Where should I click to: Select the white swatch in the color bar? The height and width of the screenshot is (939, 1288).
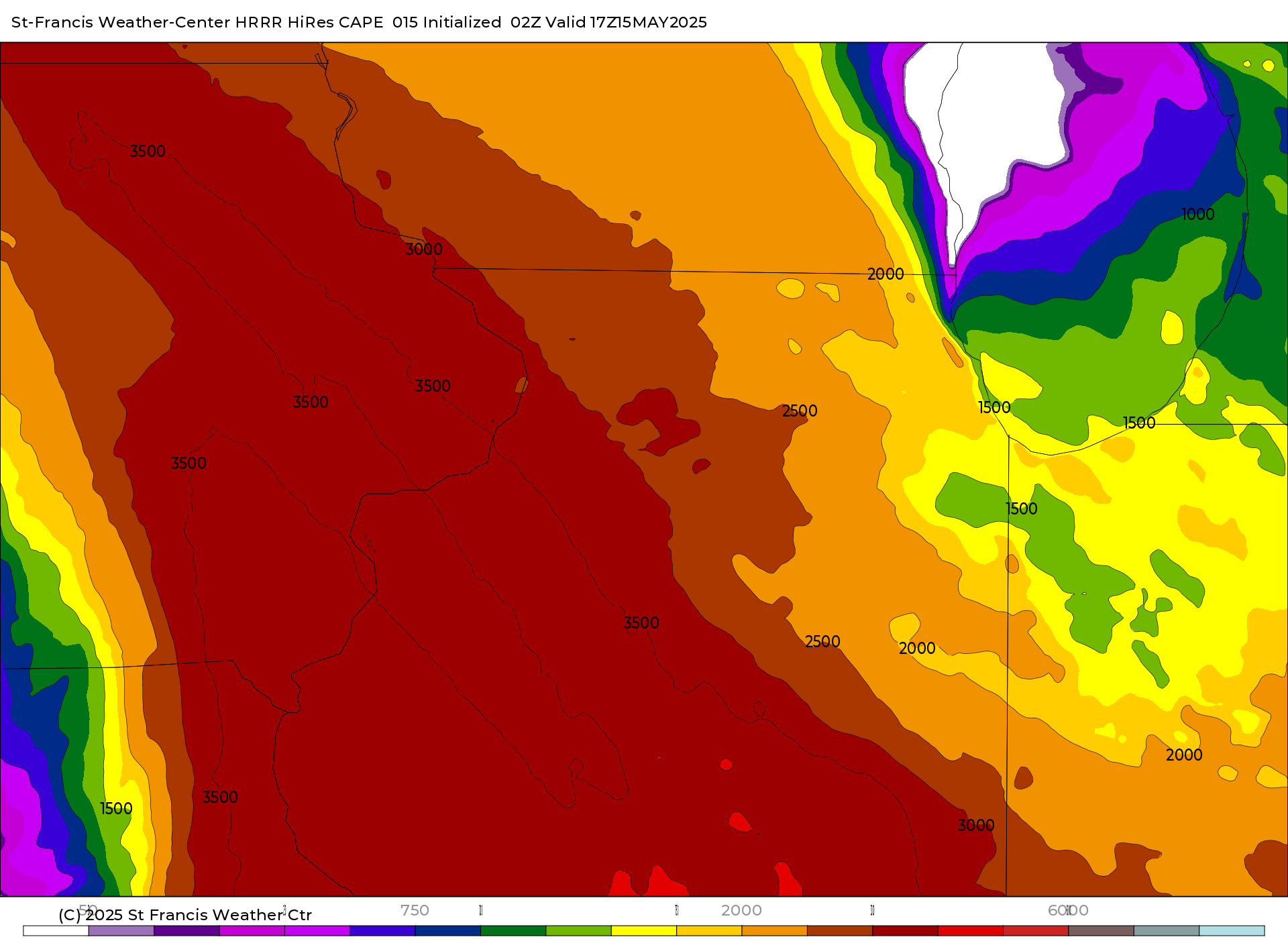(56, 931)
